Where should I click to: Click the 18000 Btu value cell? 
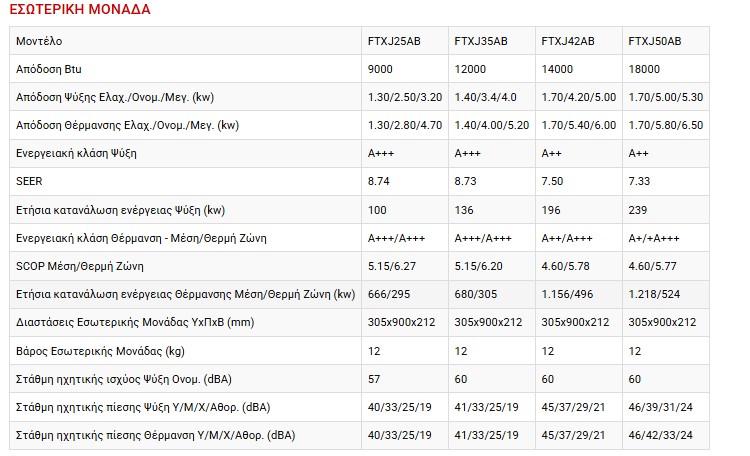tap(644, 69)
